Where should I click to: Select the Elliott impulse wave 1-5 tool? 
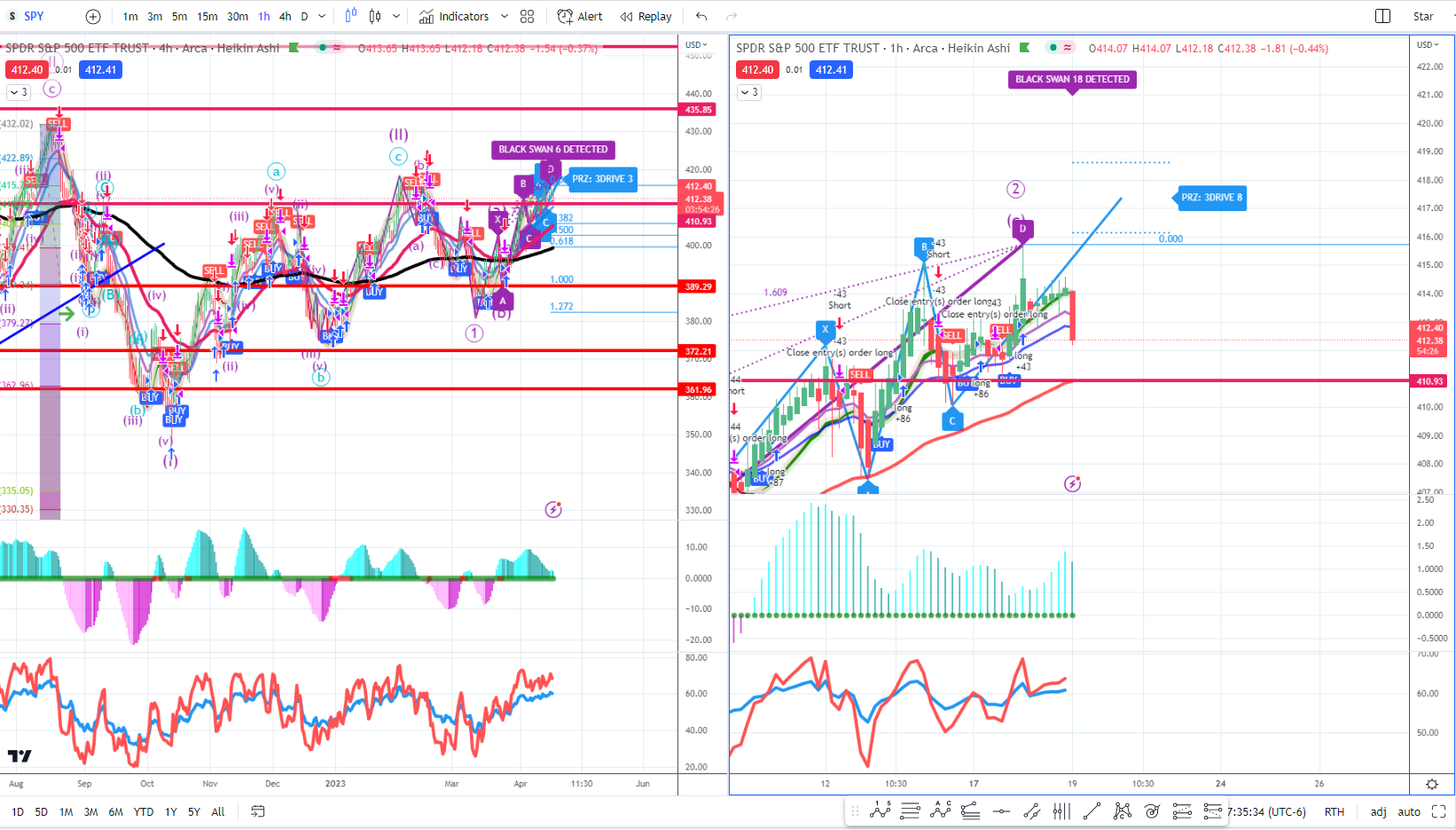[x=881, y=810]
